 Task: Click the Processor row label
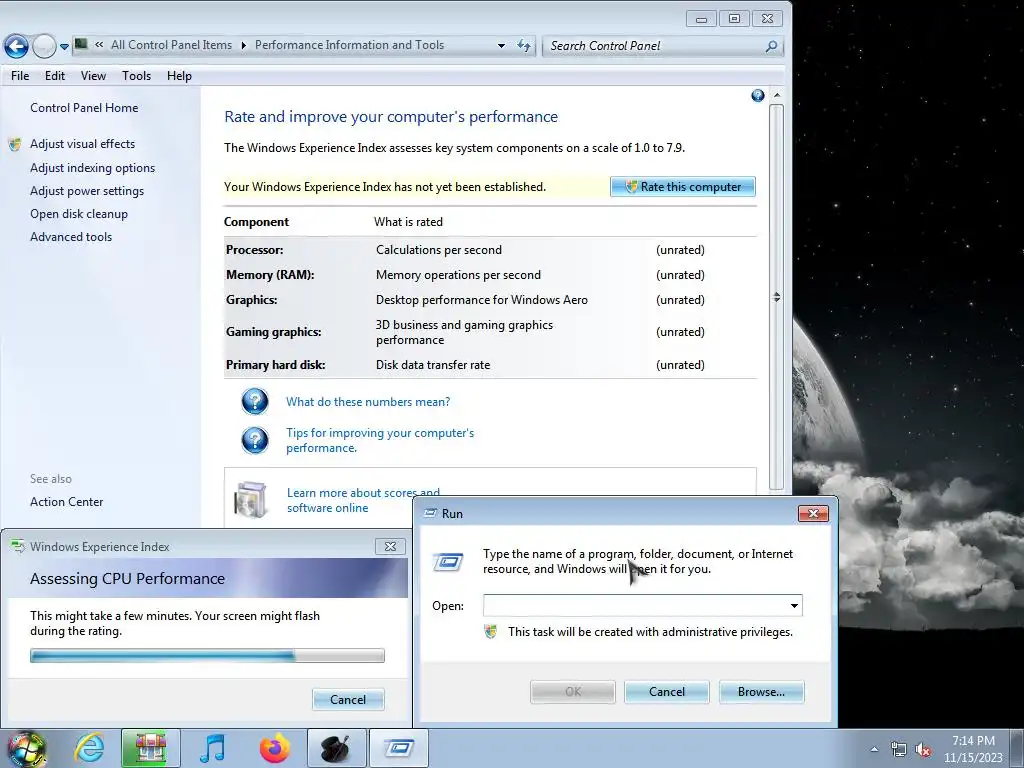(255, 250)
